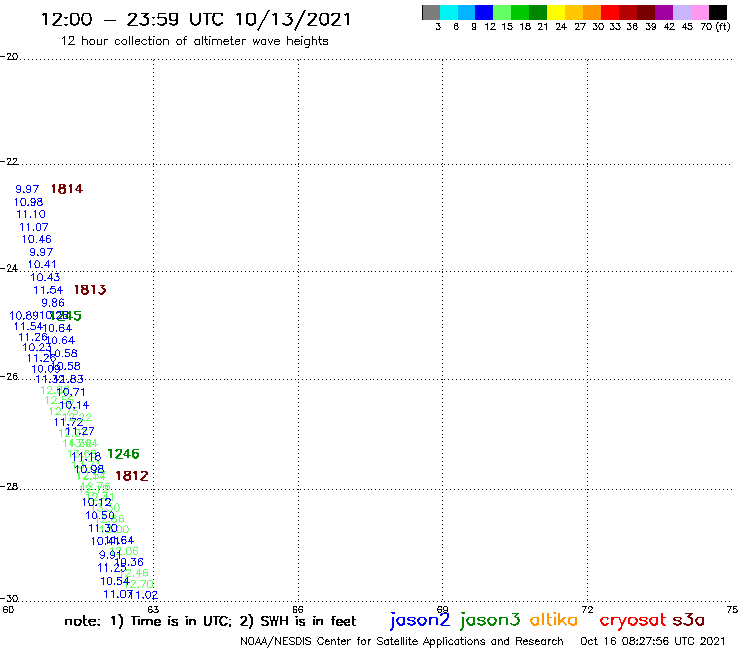Select the yellow 24 ft legend swatch
740x650 pixels.
(556, 12)
